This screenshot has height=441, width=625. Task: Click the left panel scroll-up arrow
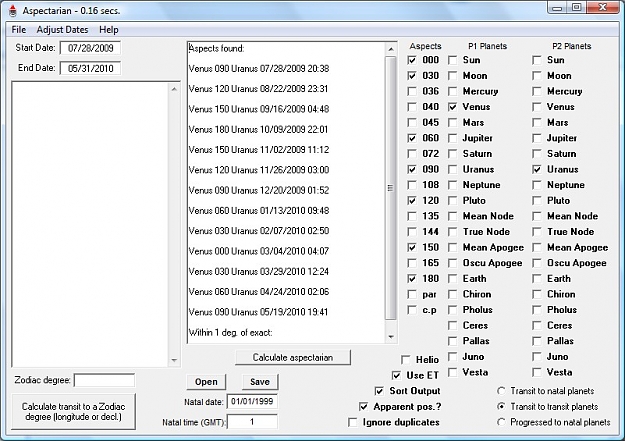[174, 89]
